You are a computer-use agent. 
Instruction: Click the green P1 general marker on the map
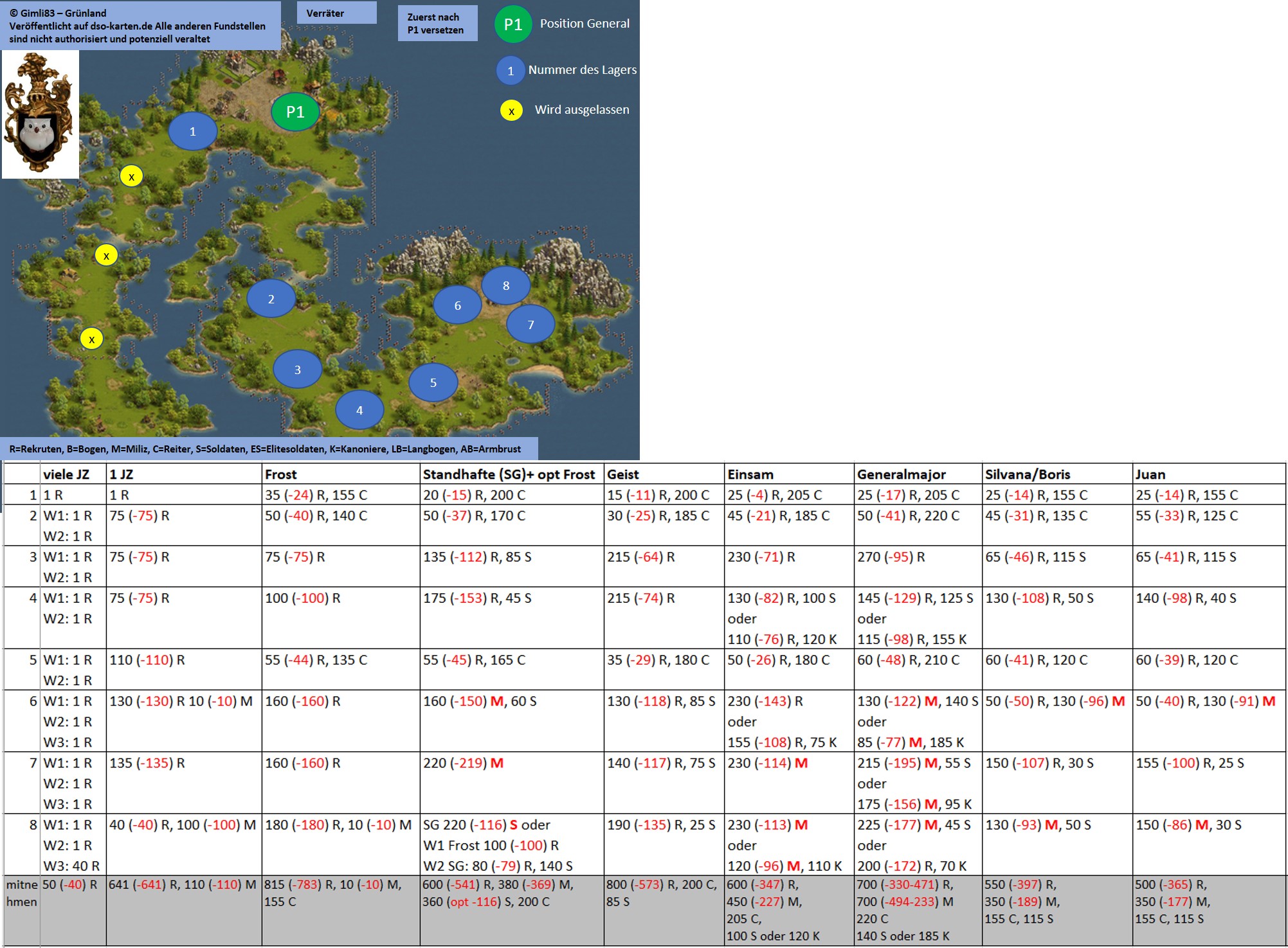click(295, 112)
